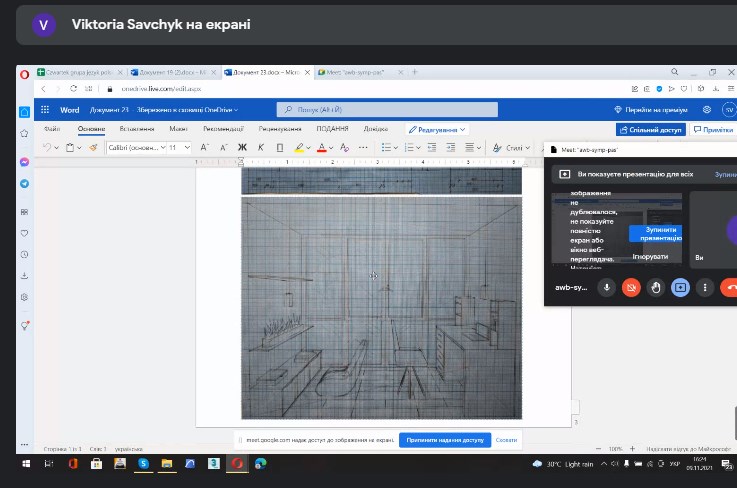This screenshot has height=488, width=737.
Task: Switch to the Рецензування ribbon tab
Action: pyautogui.click(x=280, y=128)
